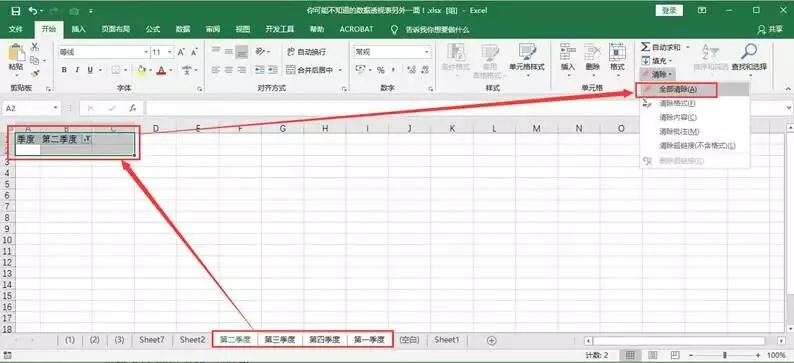
Task: Click inside the formula bar input
Action: coord(466,108)
